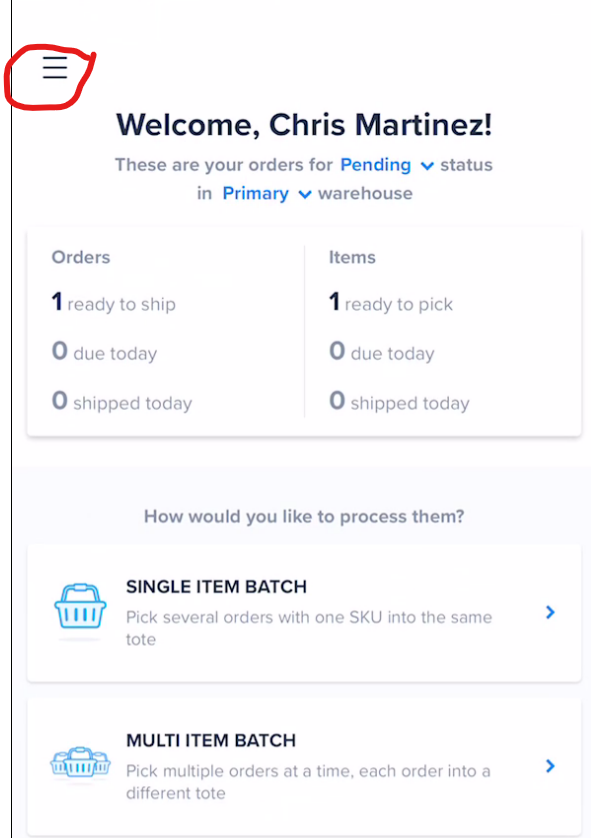This screenshot has height=838, width=591.
Task: Click the Items column heading
Action: (352, 257)
